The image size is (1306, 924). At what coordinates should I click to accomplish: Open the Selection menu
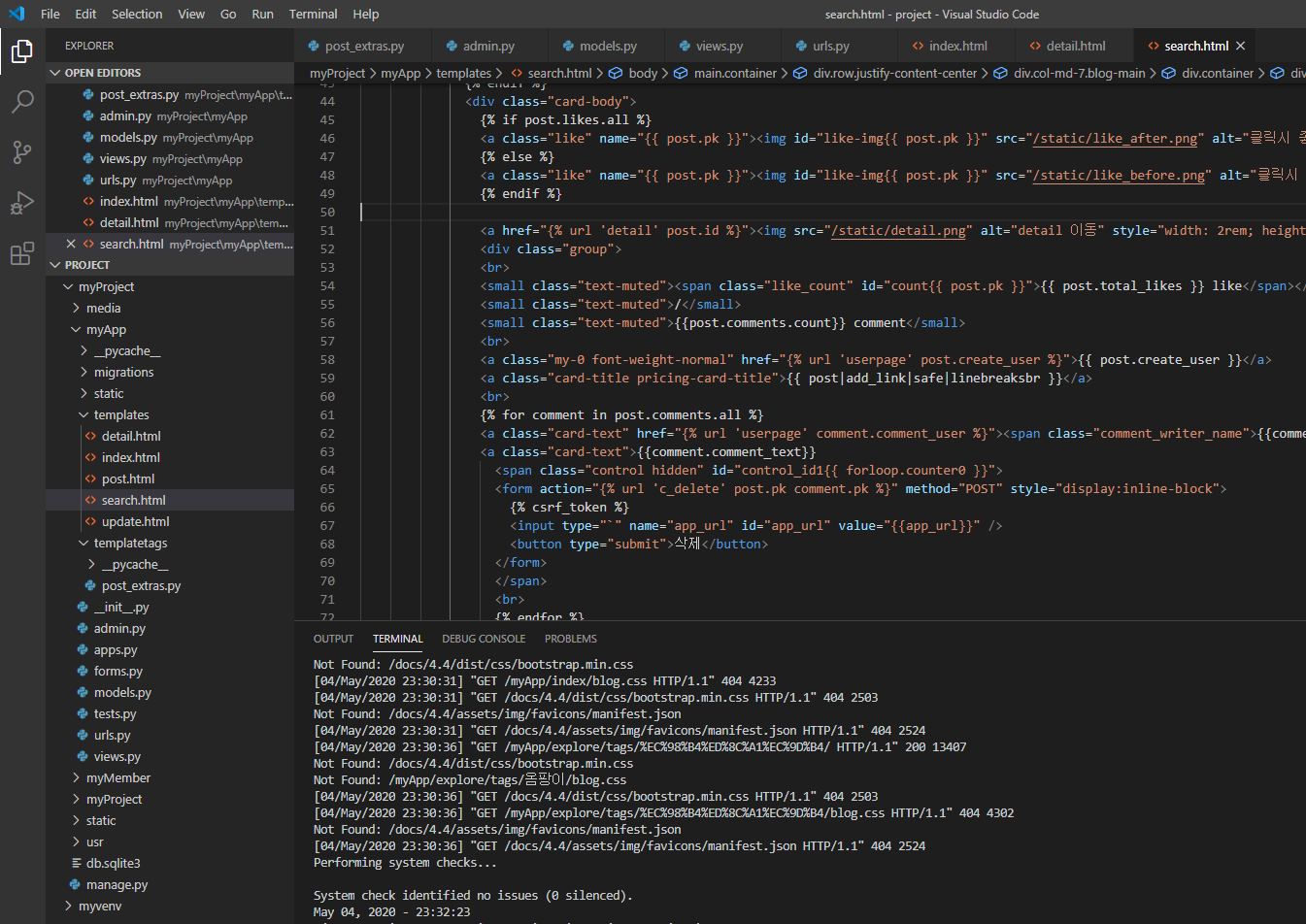click(x=137, y=14)
